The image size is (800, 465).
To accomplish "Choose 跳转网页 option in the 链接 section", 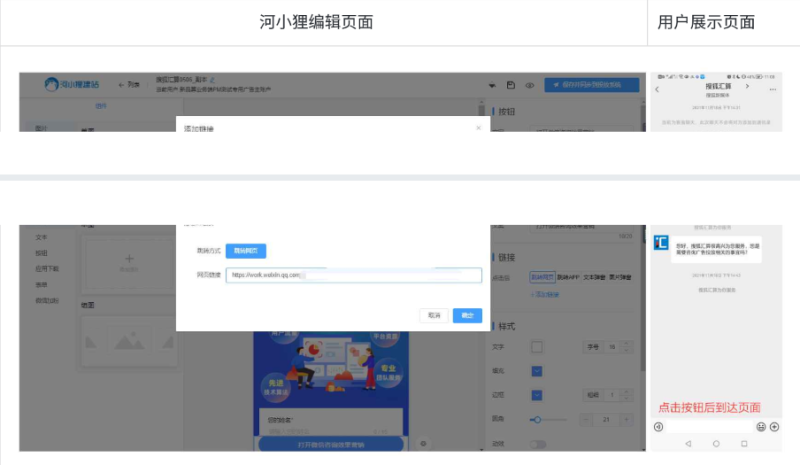I will (x=542, y=277).
